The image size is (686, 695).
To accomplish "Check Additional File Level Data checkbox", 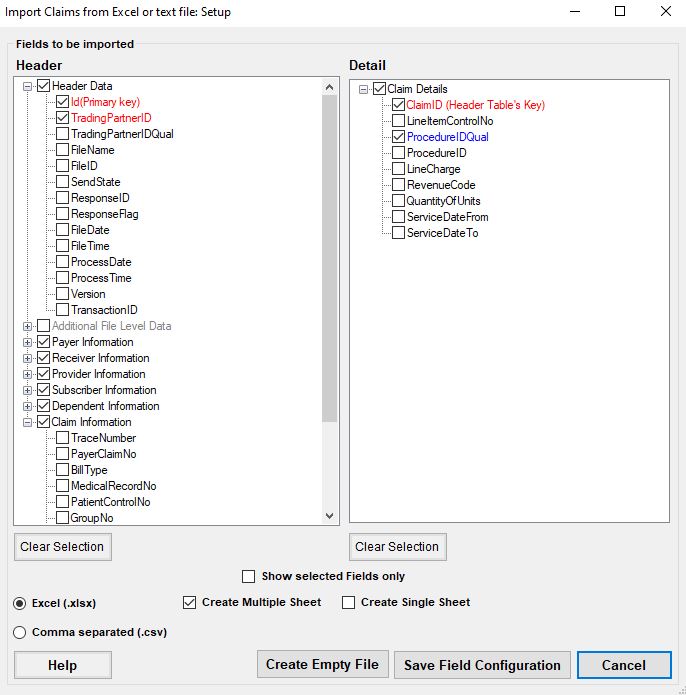I will click(x=43, y=326).
